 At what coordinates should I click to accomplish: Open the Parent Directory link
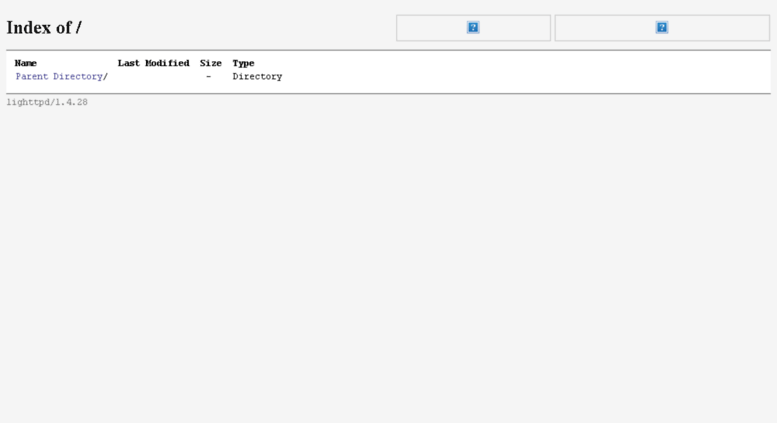click(59, 76)
